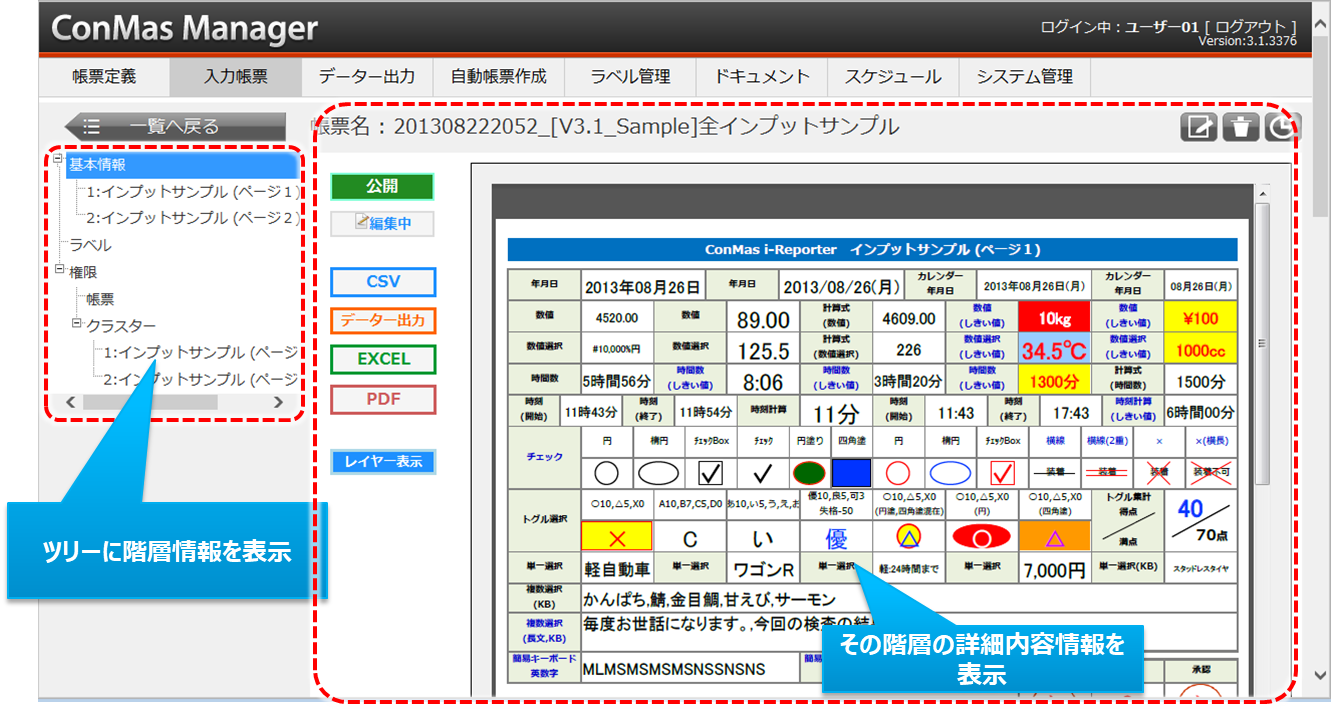Select the ラベル item in the tree
The height and width of the screenshot is (715, 1331).
[90, 245]
